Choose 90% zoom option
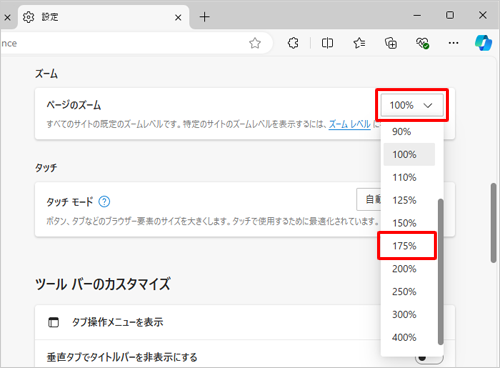Screen dimensions: 500x368 [x=409, y=132]
